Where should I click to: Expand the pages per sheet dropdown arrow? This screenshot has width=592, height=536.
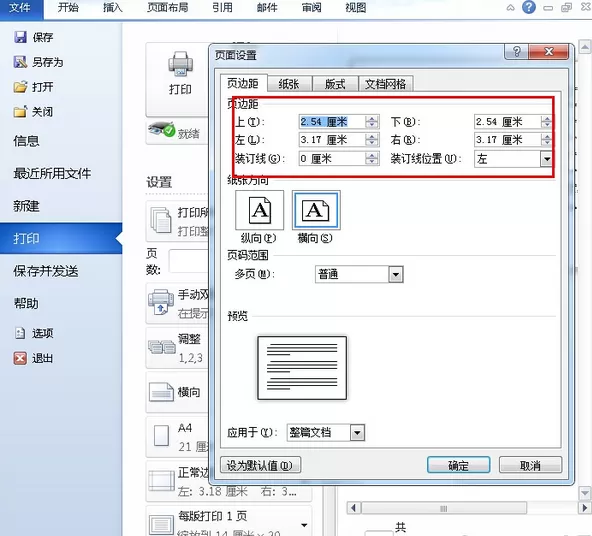[x=304, y=525]
